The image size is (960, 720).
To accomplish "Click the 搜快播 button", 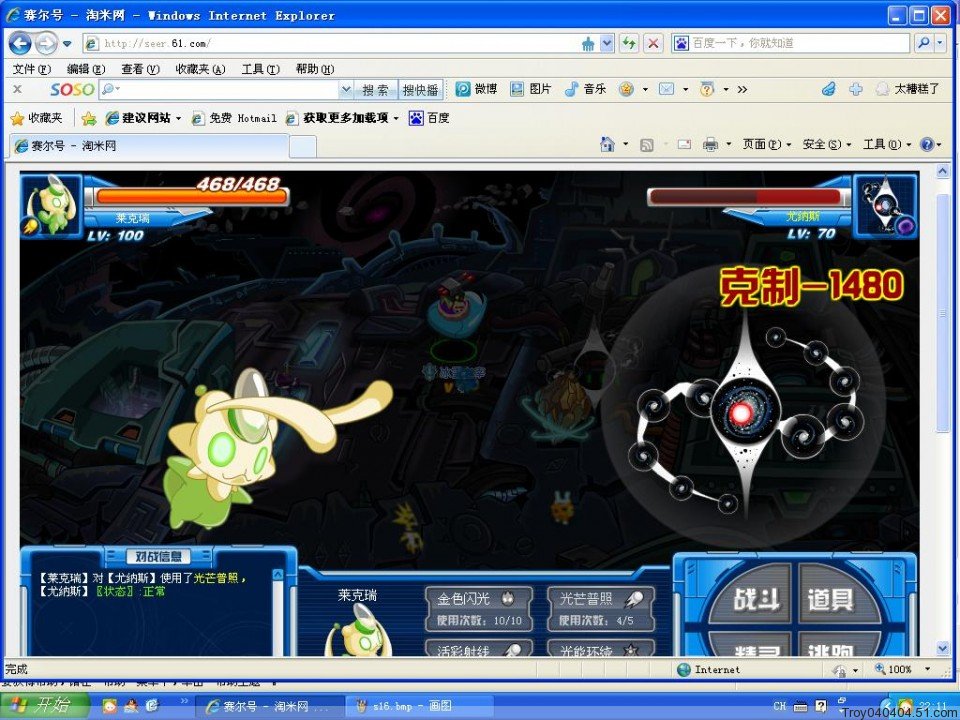I will point(421,90).
